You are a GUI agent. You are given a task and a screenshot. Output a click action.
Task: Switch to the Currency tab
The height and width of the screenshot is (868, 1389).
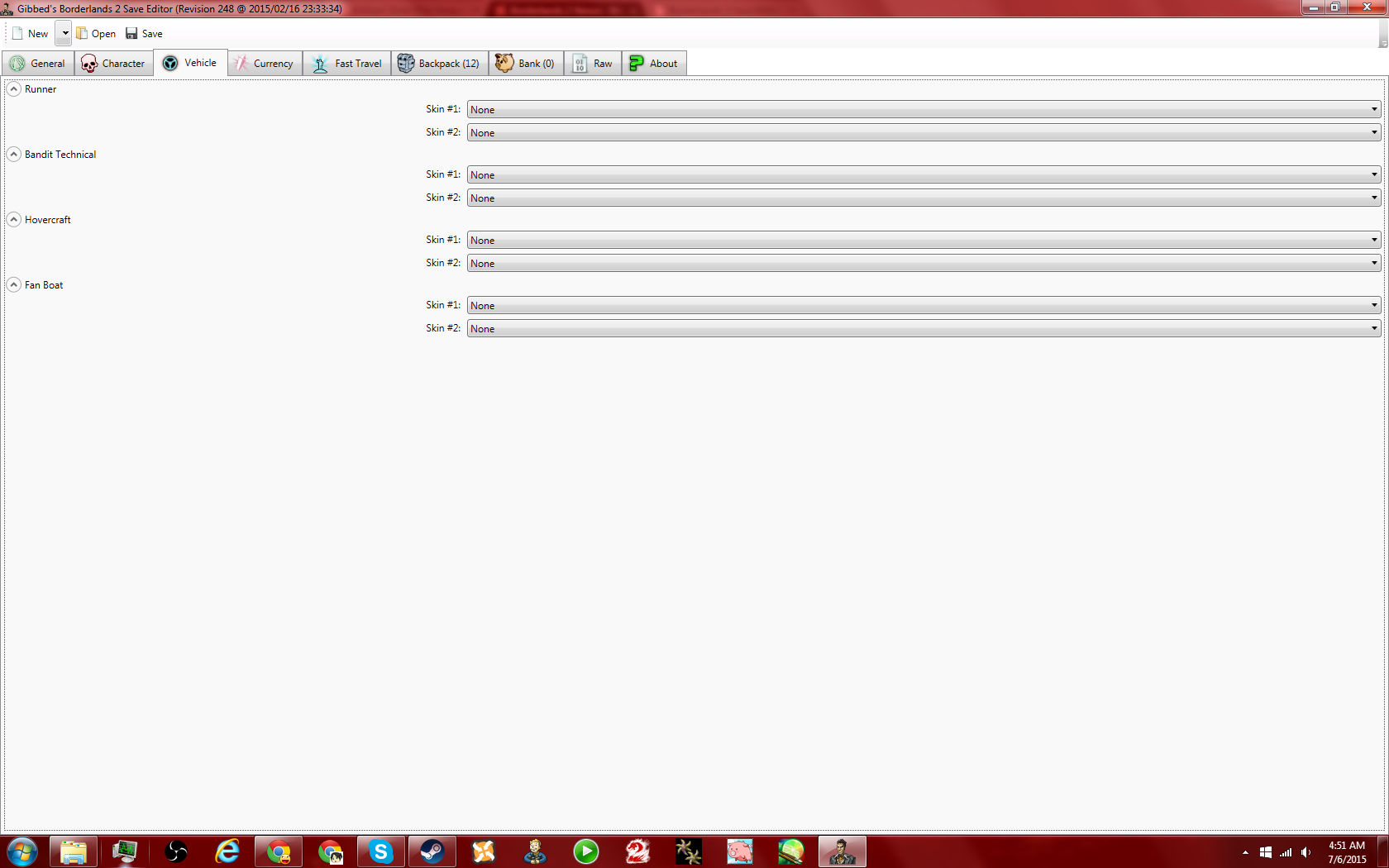click(265, 64)
